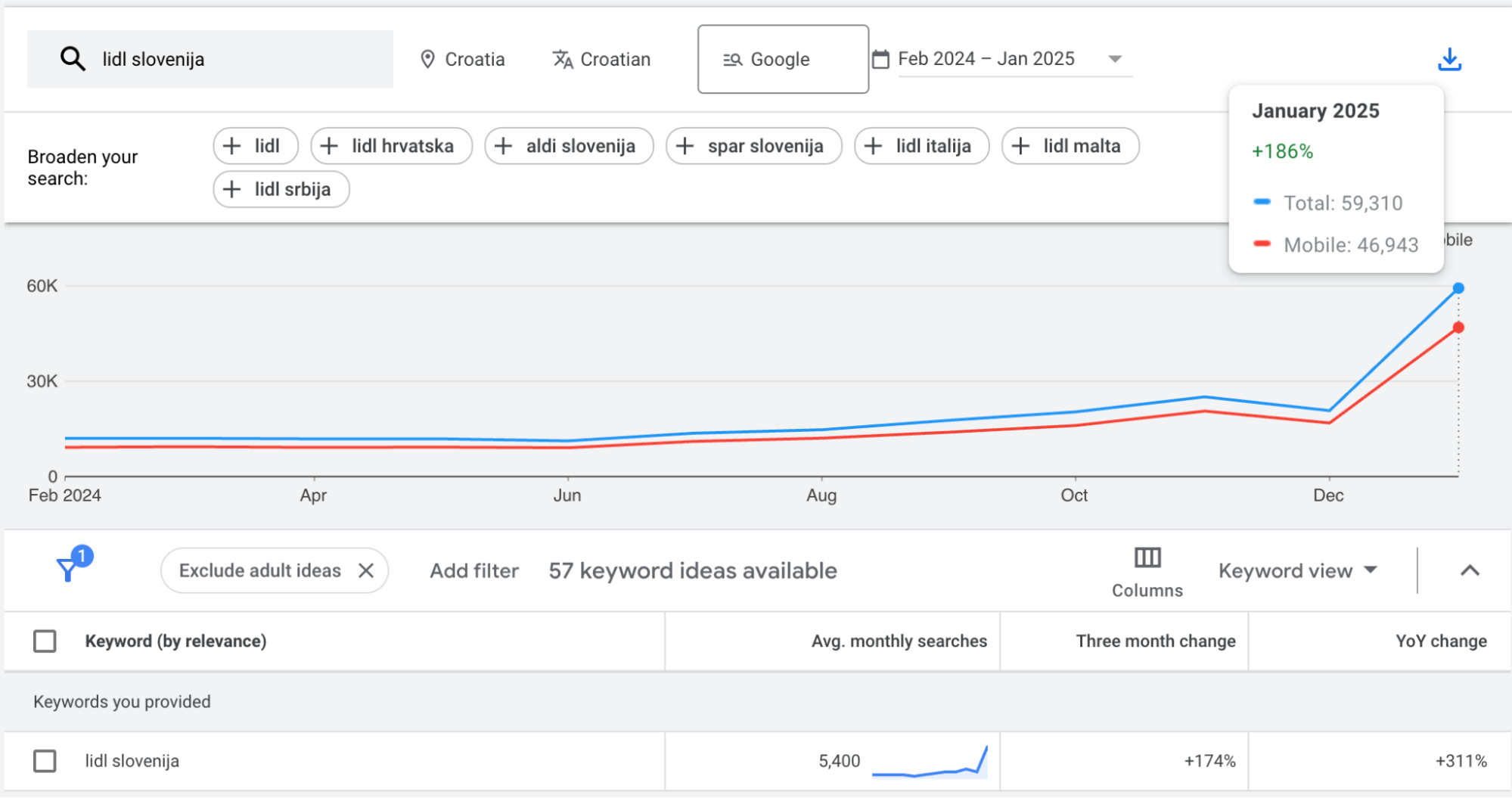Click the keyword search field 'lidl slovenija'
The height and width of the screenshot is (798, 1512).
pos(210,59)
